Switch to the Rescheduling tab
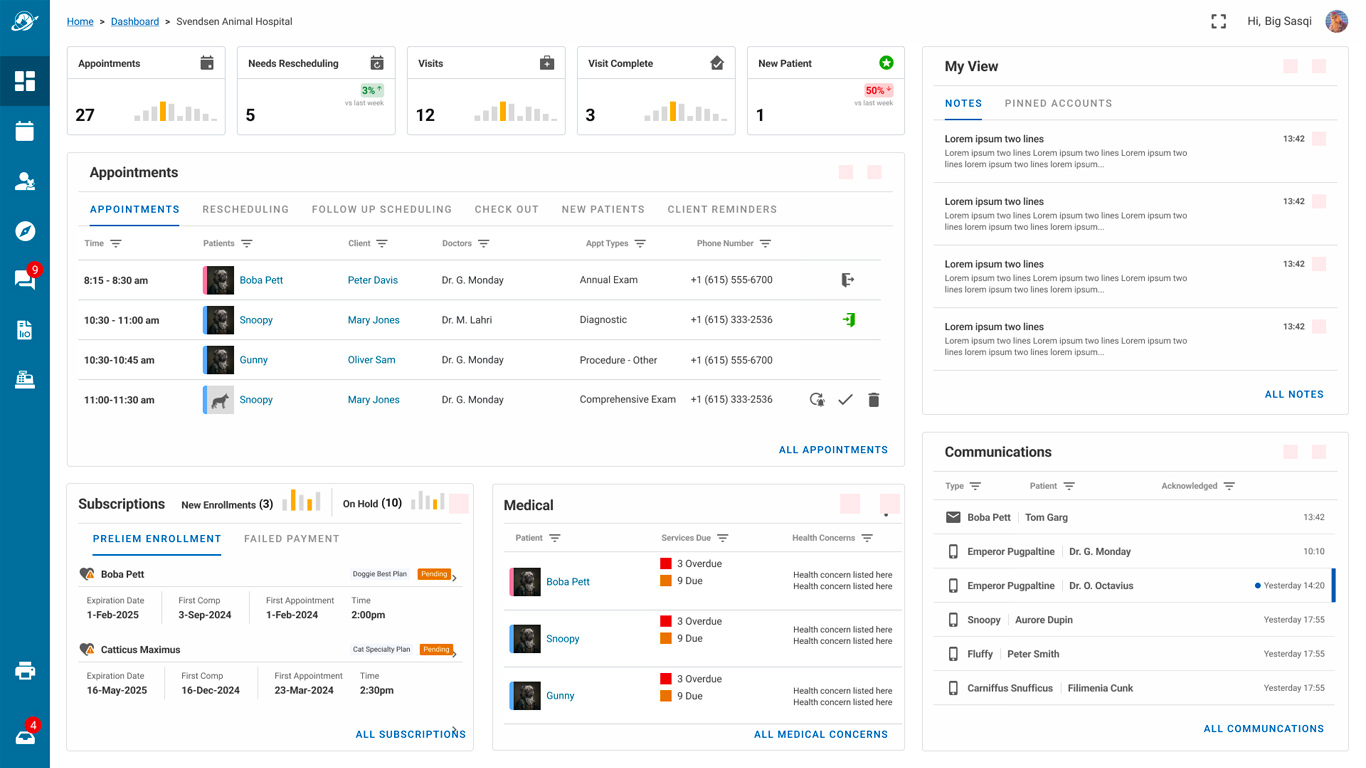This screenshot has height=768, width=1366. (x=245, y=210)
